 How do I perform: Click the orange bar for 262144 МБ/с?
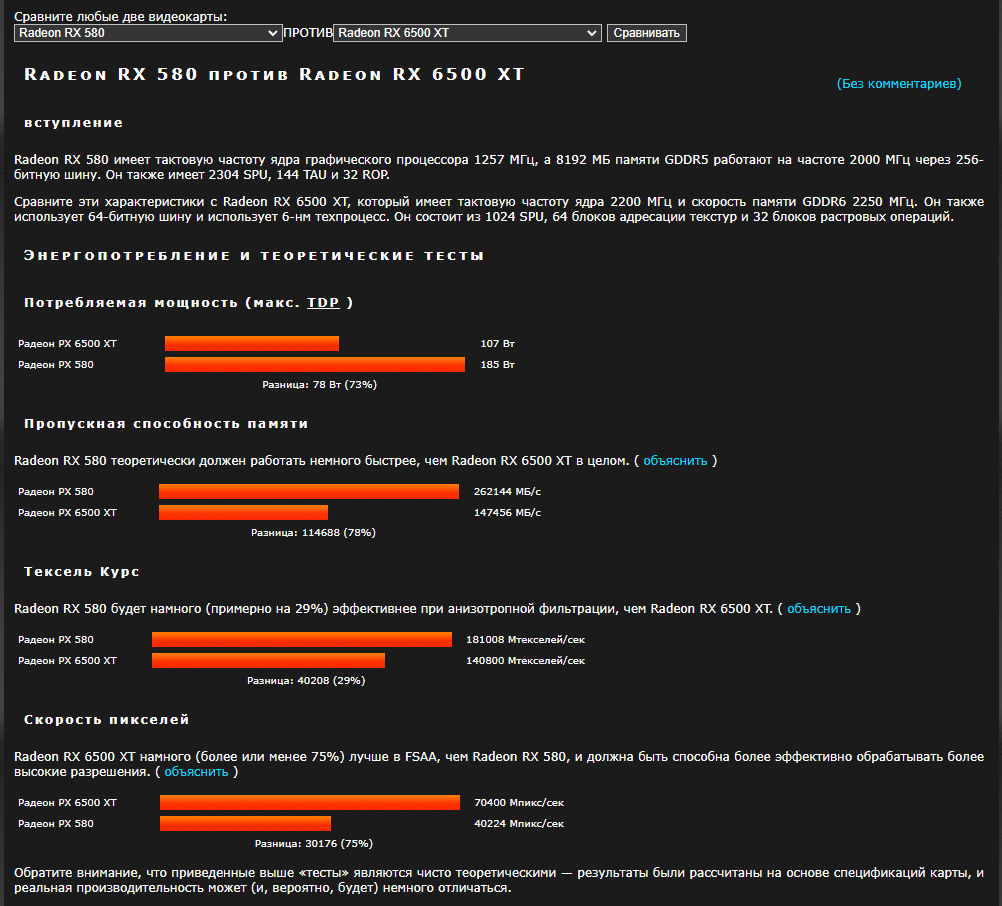(x=309, y=491)
